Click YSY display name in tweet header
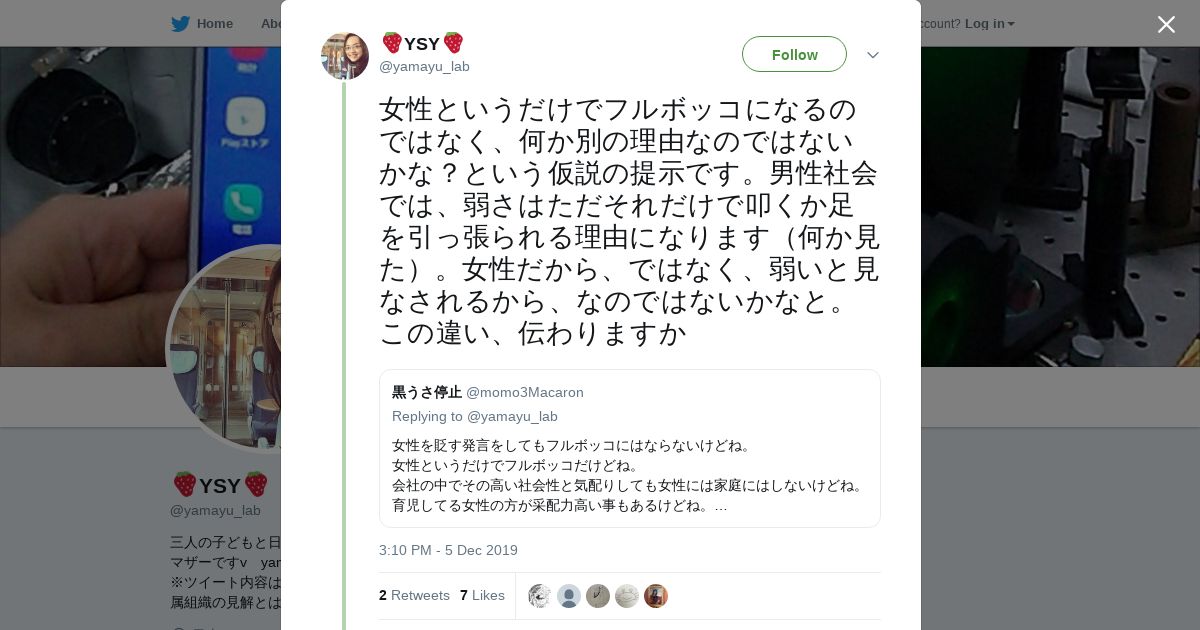1200x630 pixels. click(x=422, y=44)
